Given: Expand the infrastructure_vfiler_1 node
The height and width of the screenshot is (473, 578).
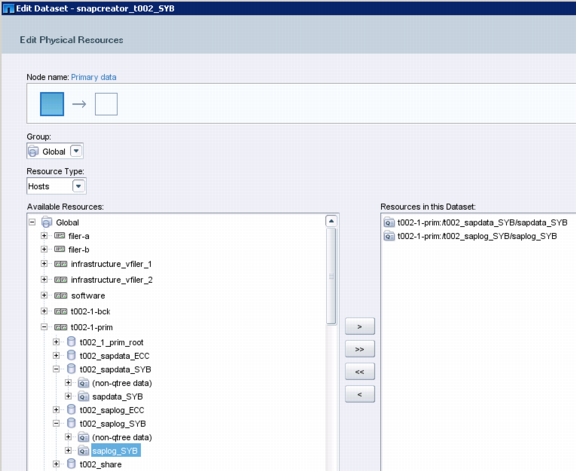Looking at the screenshot, I should 44,264.
